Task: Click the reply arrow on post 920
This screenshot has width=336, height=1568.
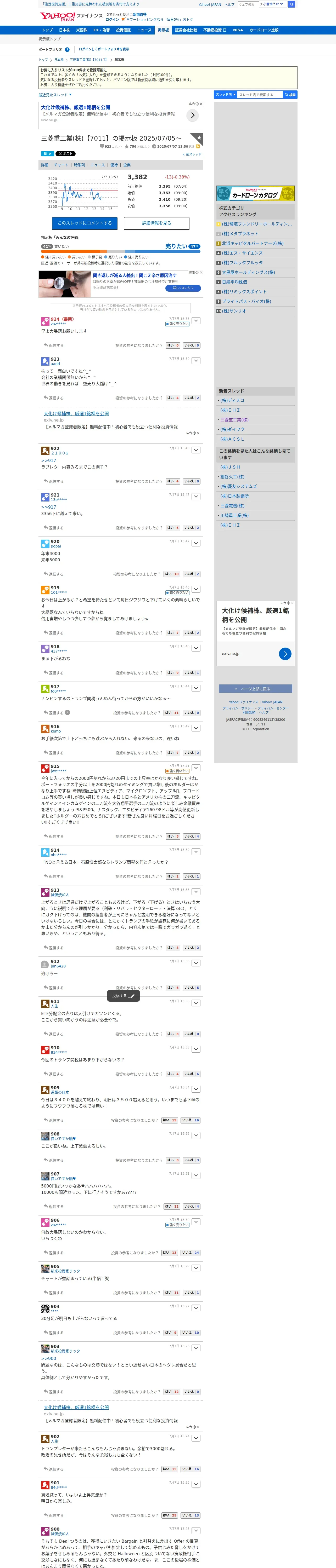Action: tap(46, 574)
